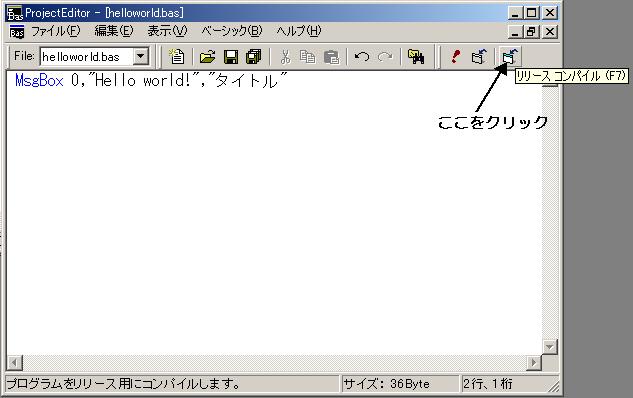Save the file with the floppy disk icon
633x398 pixels.
(231, 57)
